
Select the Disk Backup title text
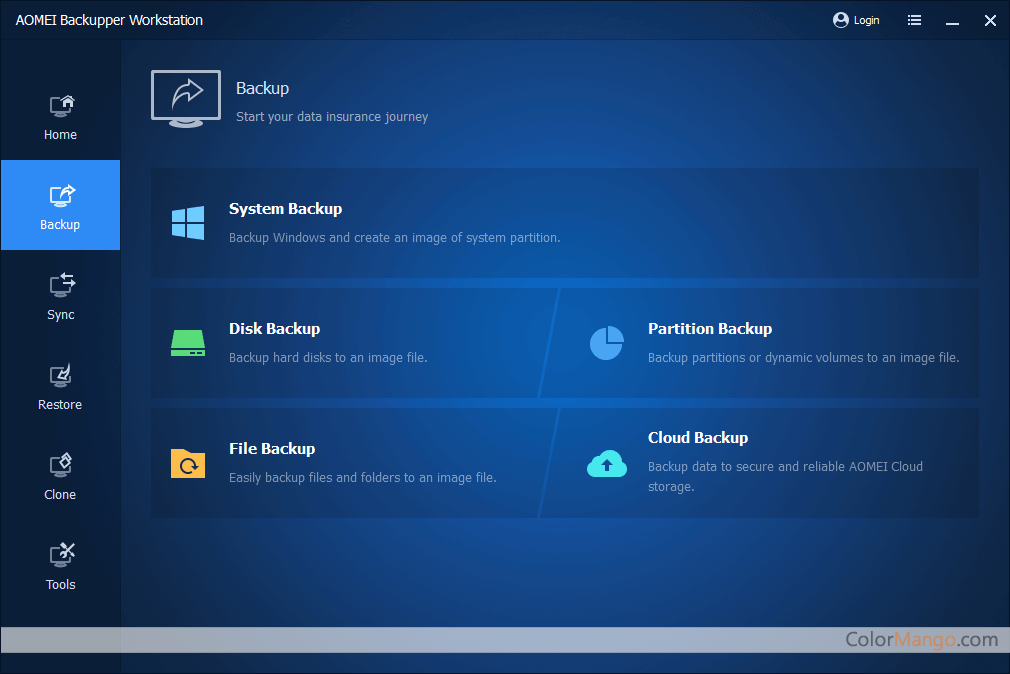(274, 329)
